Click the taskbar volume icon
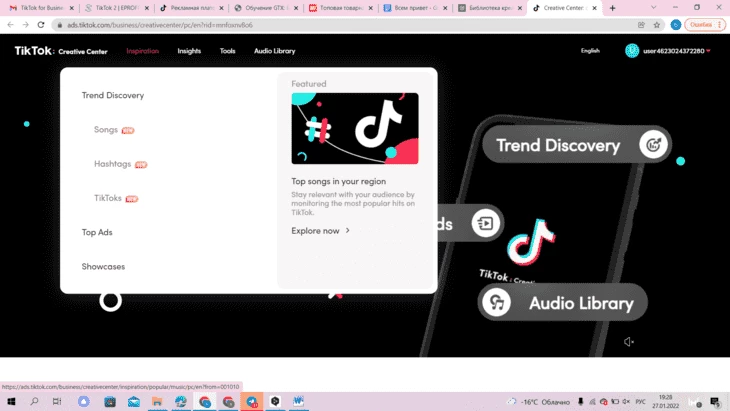The width and height of the screenshot is (730, 411). click(x=626, y=402)
